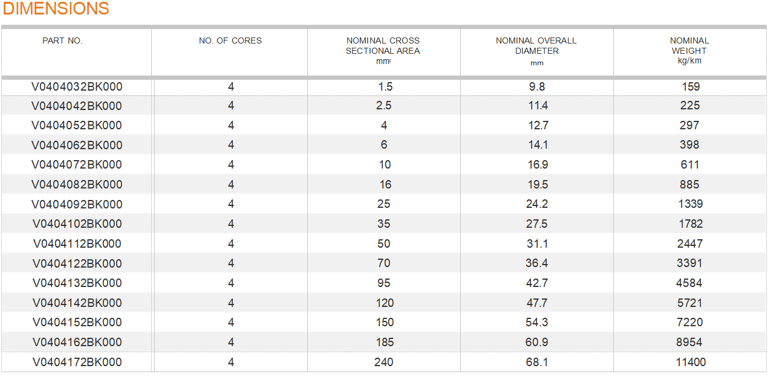Select the 1339 weight cell
768x377 pixels.
pyautogui.click(x=691, y=204)
